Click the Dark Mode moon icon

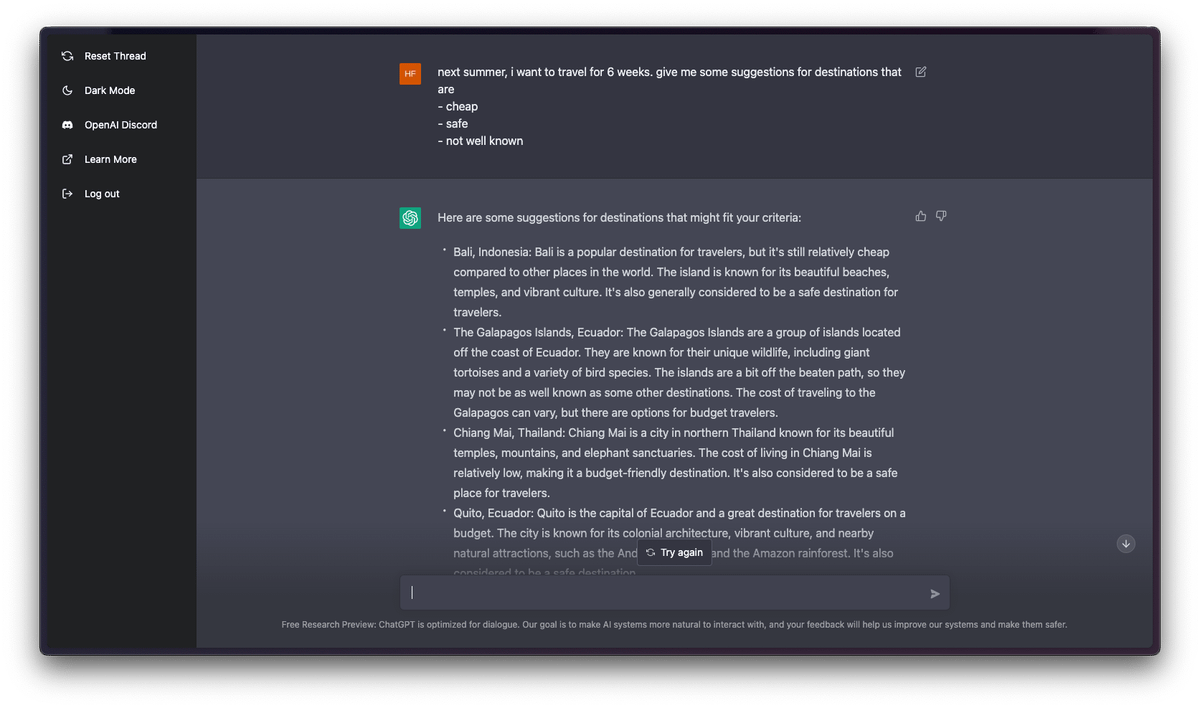pyautogui.click(x=67, y=91)
